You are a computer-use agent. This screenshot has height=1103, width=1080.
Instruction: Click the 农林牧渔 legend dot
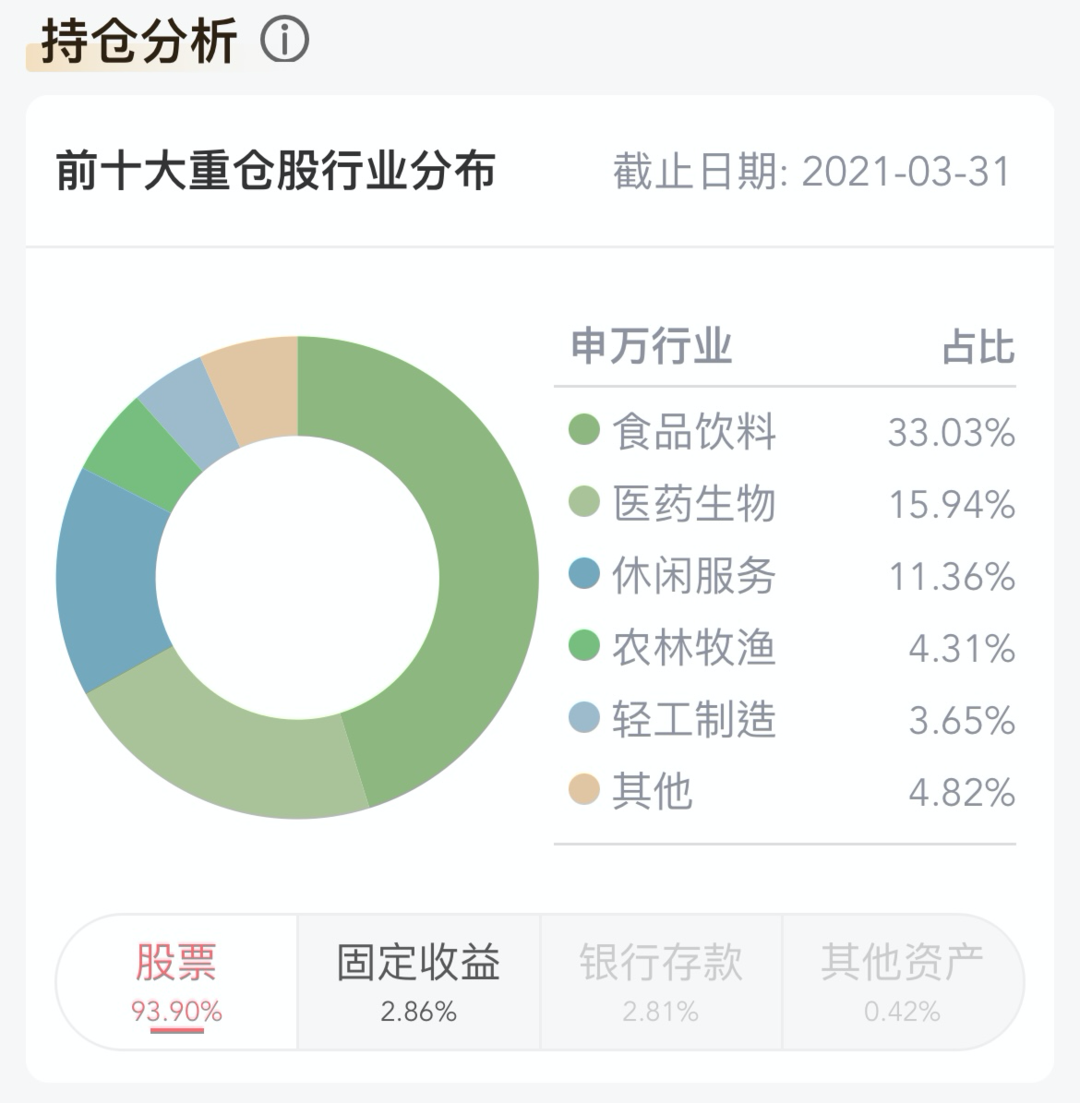pyautogui.click(x=584, y=646)
